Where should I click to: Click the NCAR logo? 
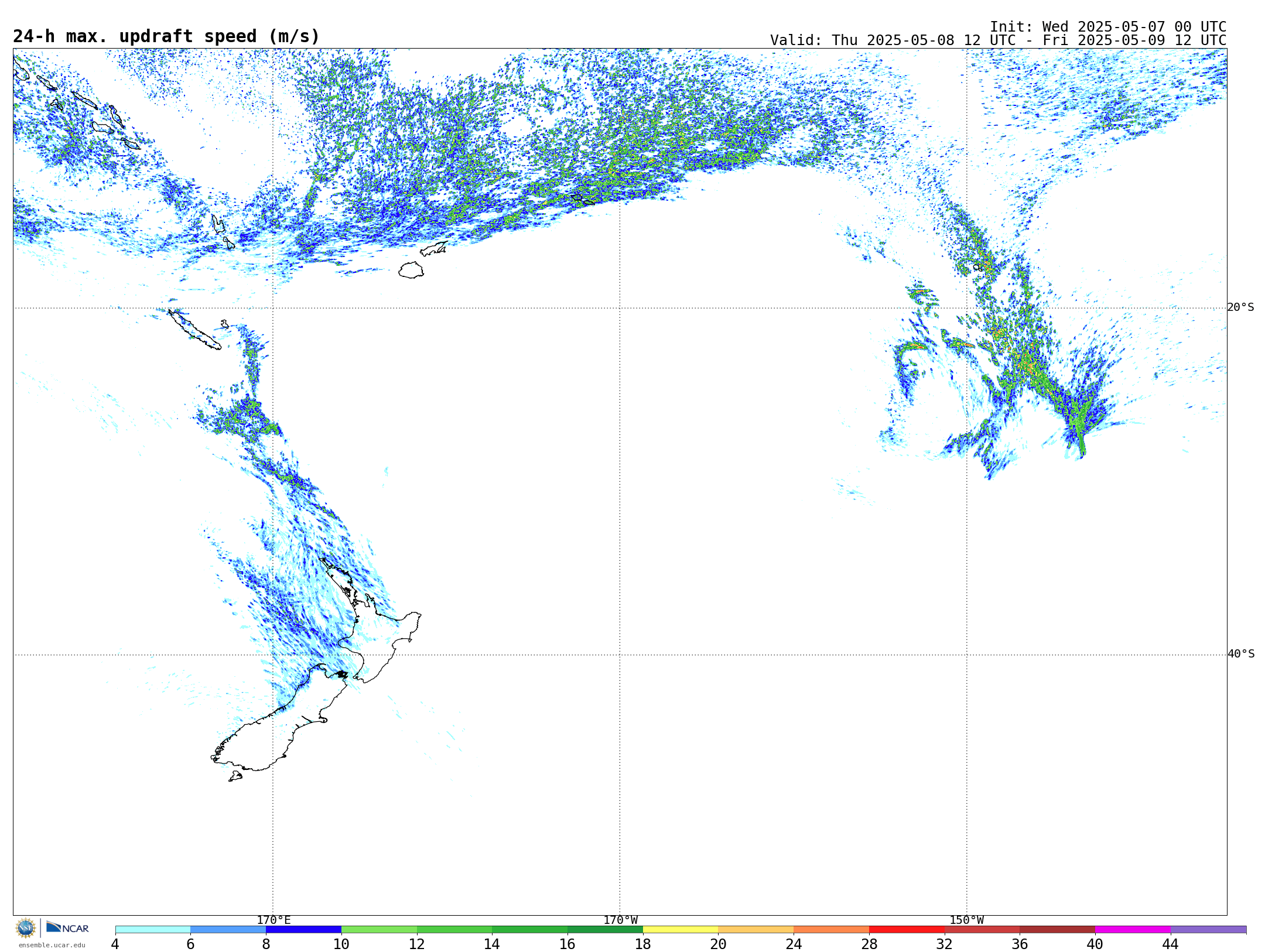coord(67,927)
